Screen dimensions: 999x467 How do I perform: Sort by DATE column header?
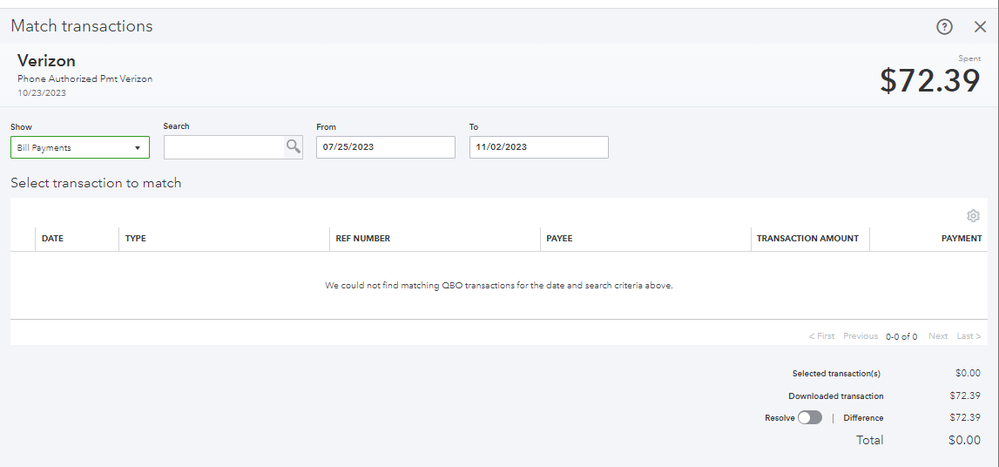point(53,238)
